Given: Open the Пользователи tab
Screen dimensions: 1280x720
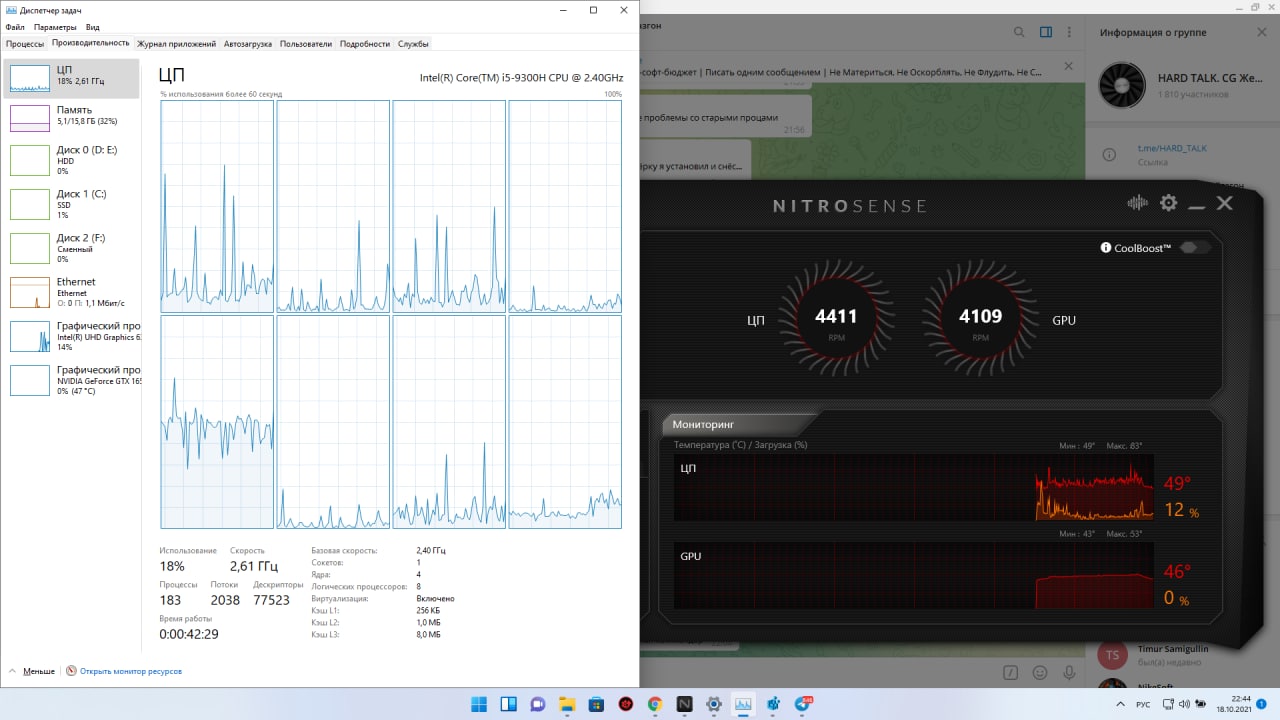Looking at the screenshot, I should pos(305,44).
